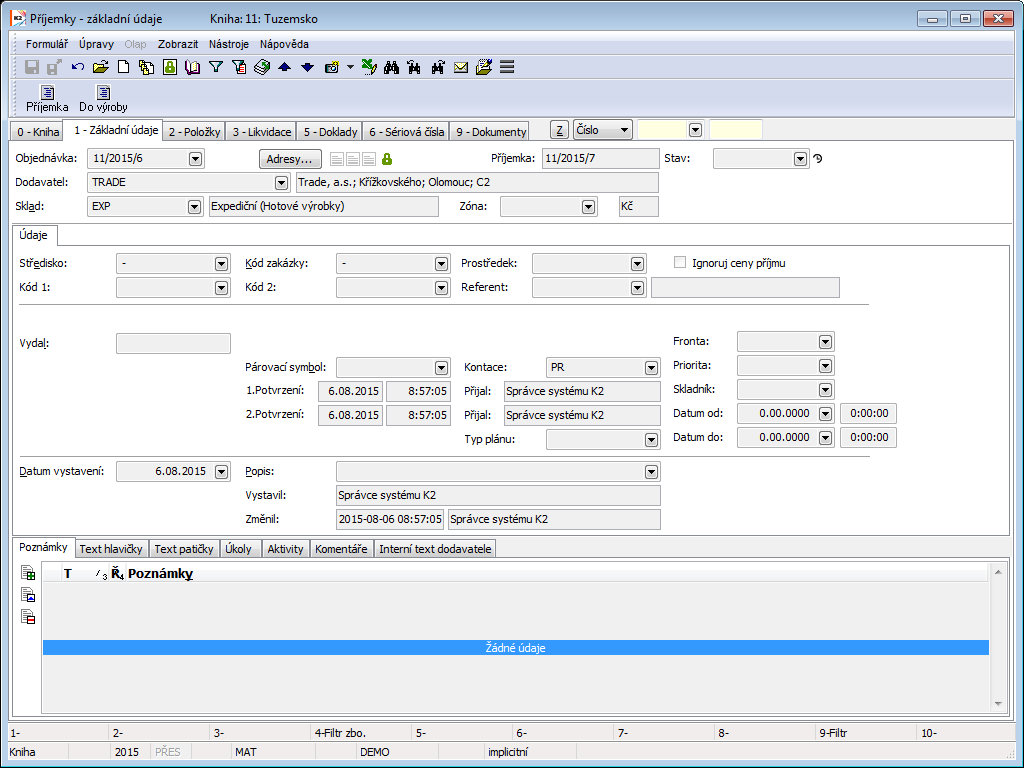Image resolution: width=1024 pixels, height=768 pixels.
Task: Click the blue up arrow icon
Action: point(284,67)
